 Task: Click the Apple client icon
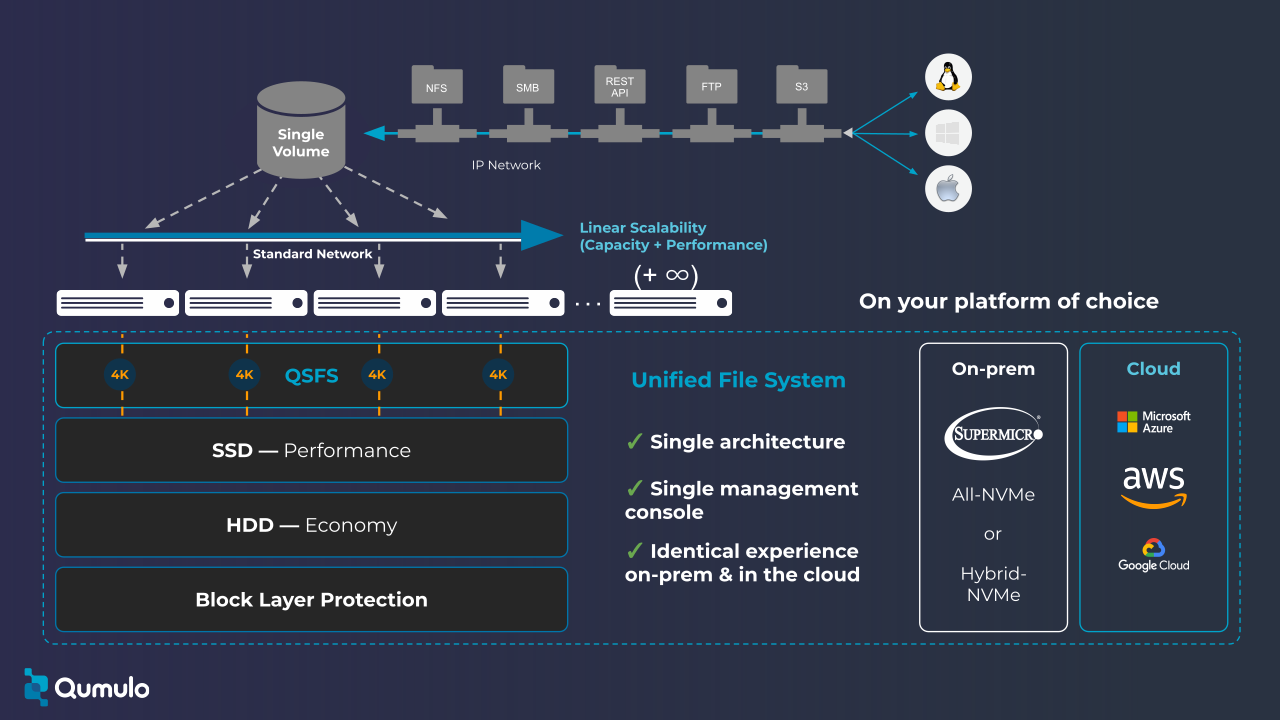coord(947,188)
